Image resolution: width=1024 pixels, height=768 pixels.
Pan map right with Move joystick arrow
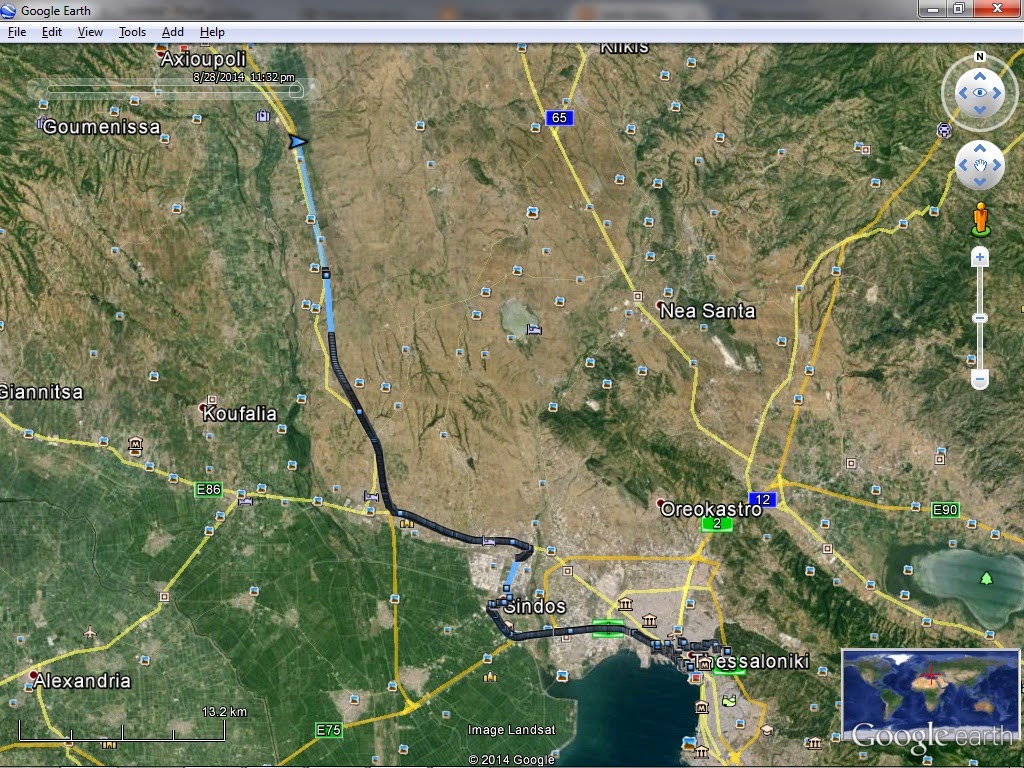tap(997, 165)
